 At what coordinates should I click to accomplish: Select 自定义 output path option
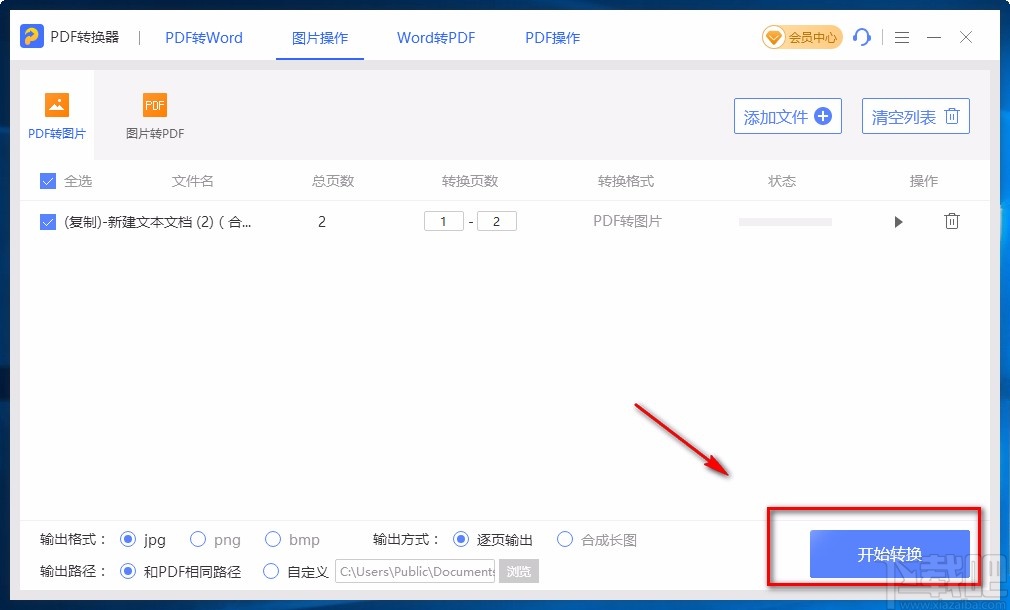point(271,571)
